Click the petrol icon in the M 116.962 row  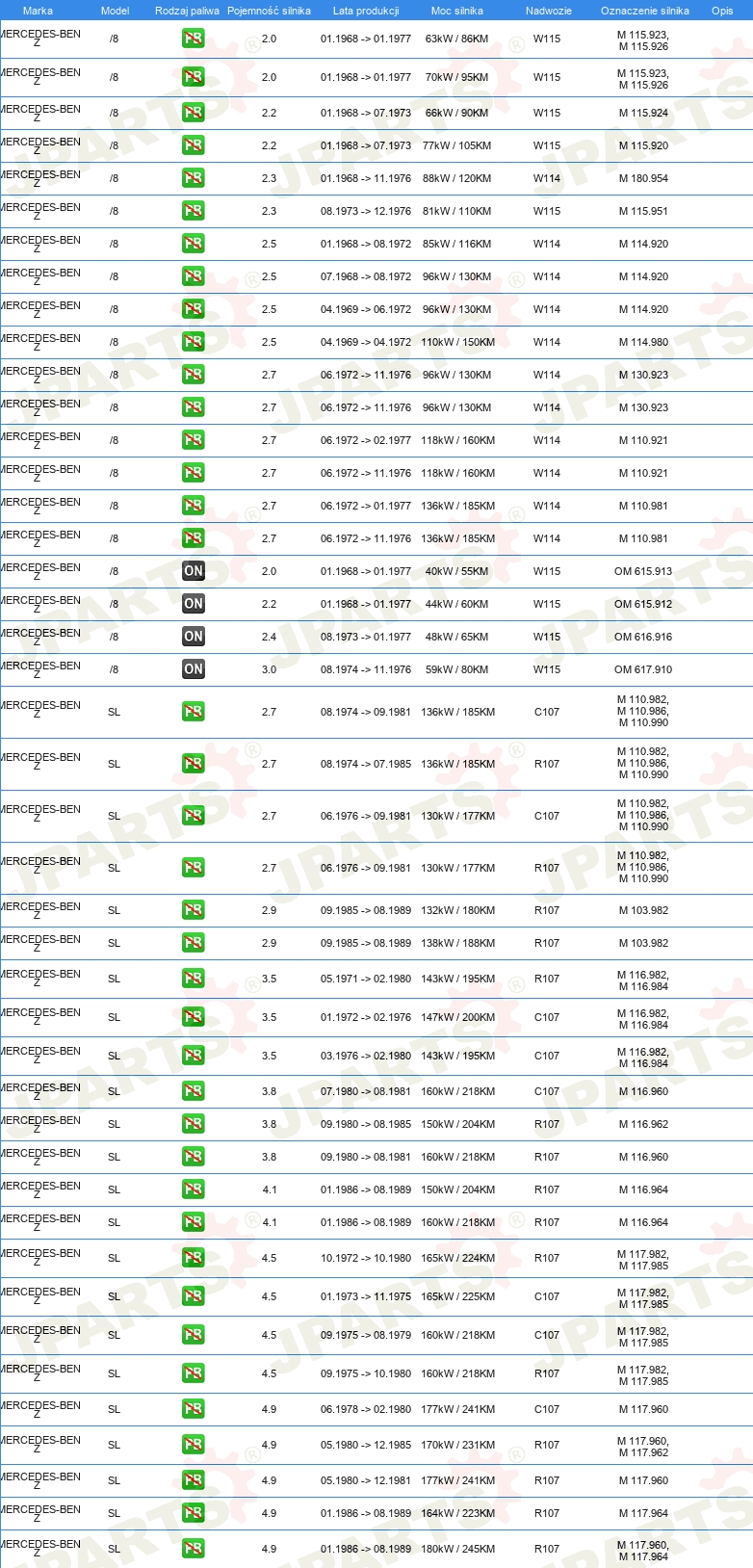point(194,1125)
